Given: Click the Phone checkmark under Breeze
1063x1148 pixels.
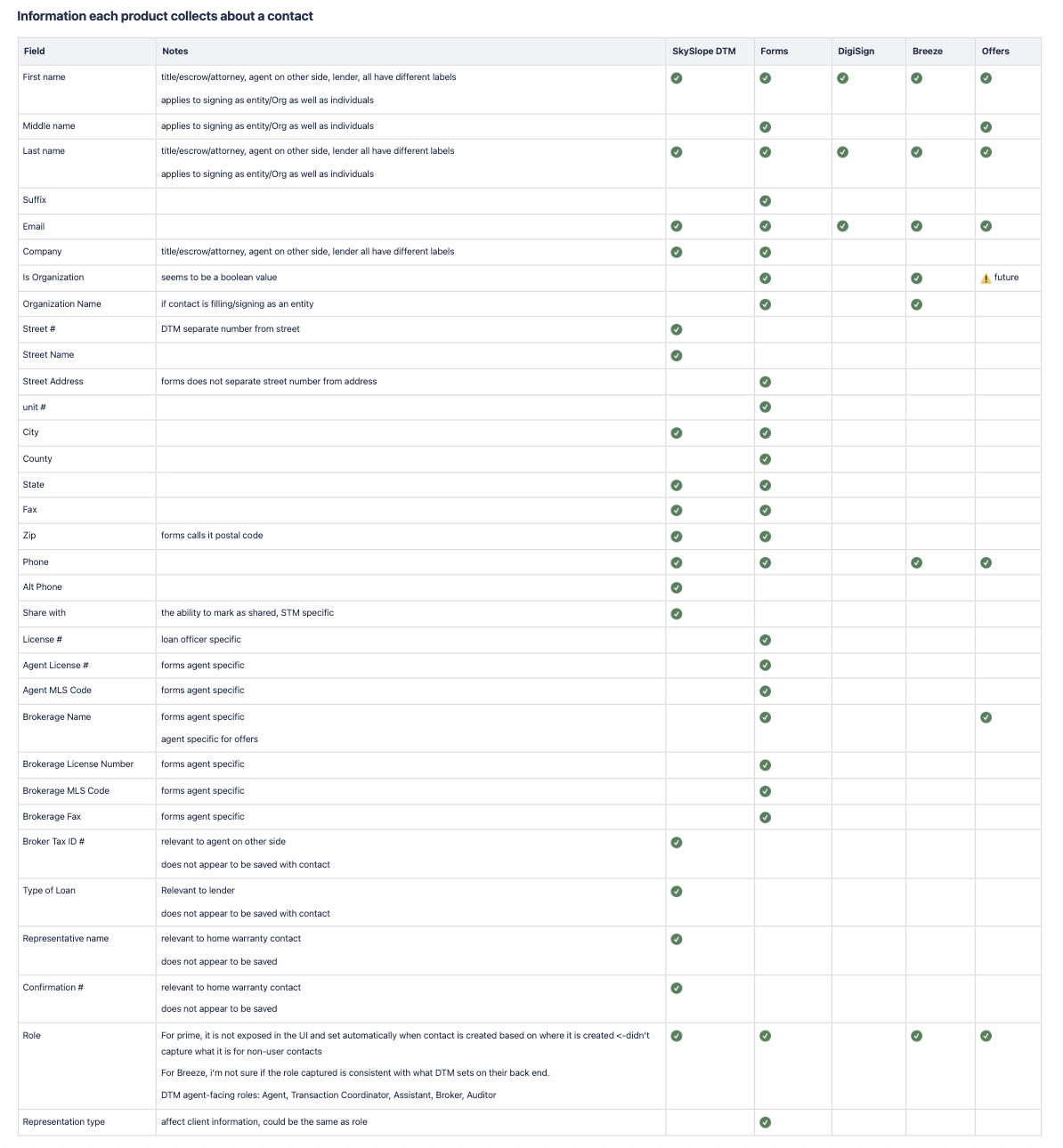Looking at the screenshot, I should pos(916,562).
